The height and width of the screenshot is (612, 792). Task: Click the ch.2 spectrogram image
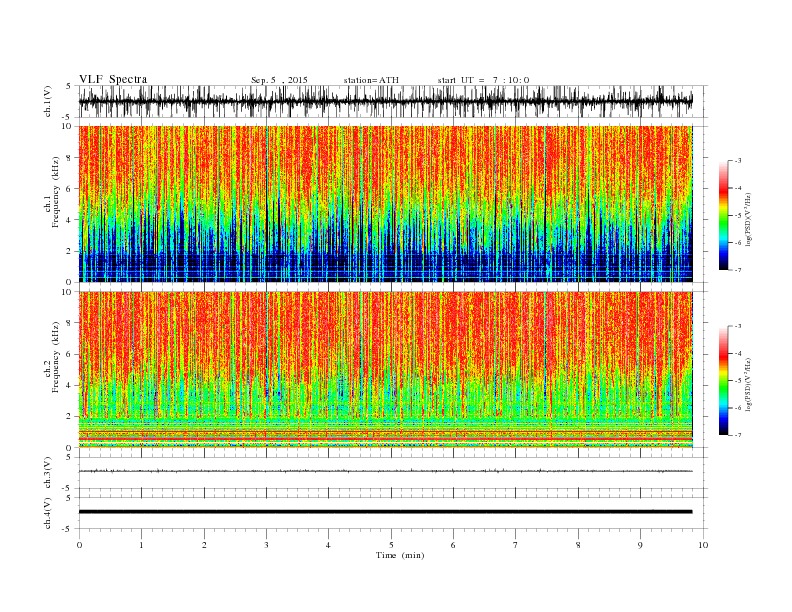385,370
